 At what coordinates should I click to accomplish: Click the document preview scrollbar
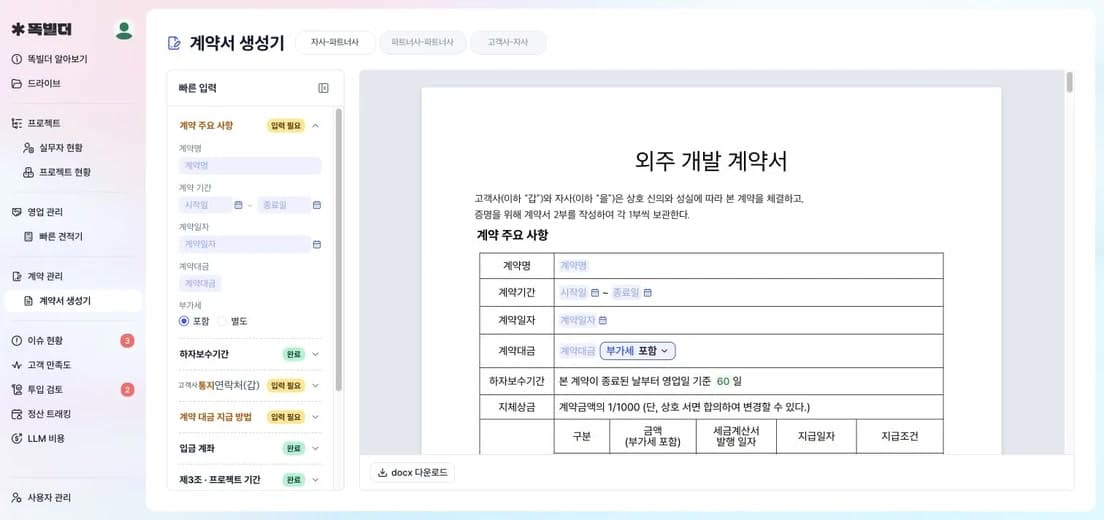[x=1070, y=82]
